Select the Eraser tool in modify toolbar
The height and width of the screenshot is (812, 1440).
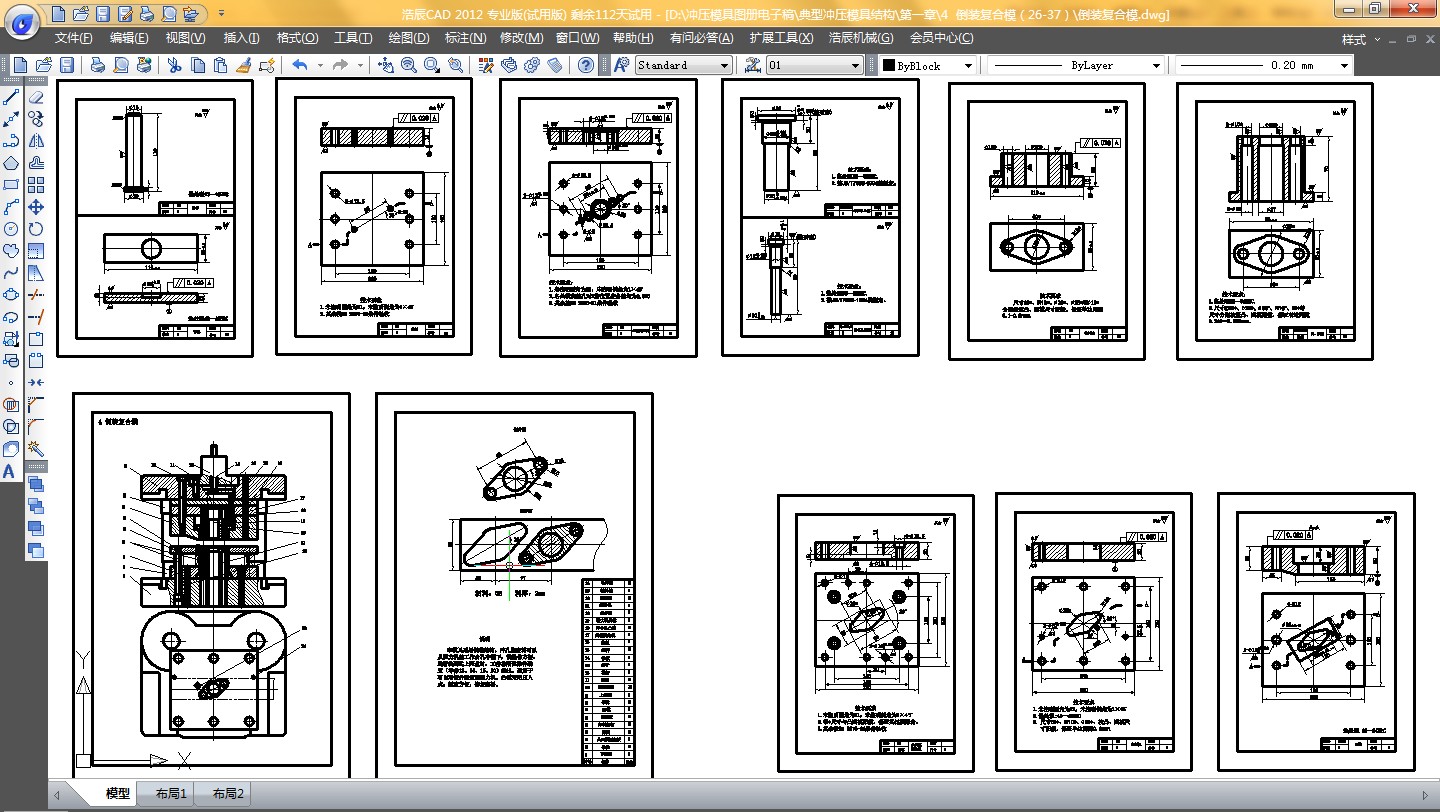tap(36, 98)
